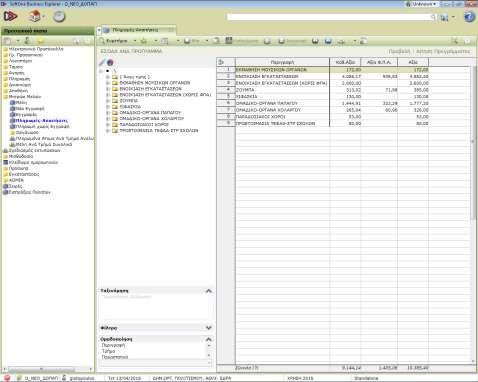Click the Προβολή link at top right
The image size is (478, 382).
tap(399, 51)
